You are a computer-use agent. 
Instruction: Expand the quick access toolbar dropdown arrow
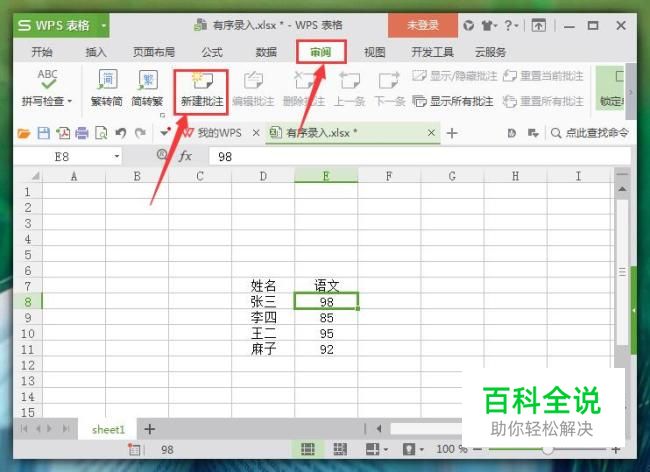[x=165, y=132]
